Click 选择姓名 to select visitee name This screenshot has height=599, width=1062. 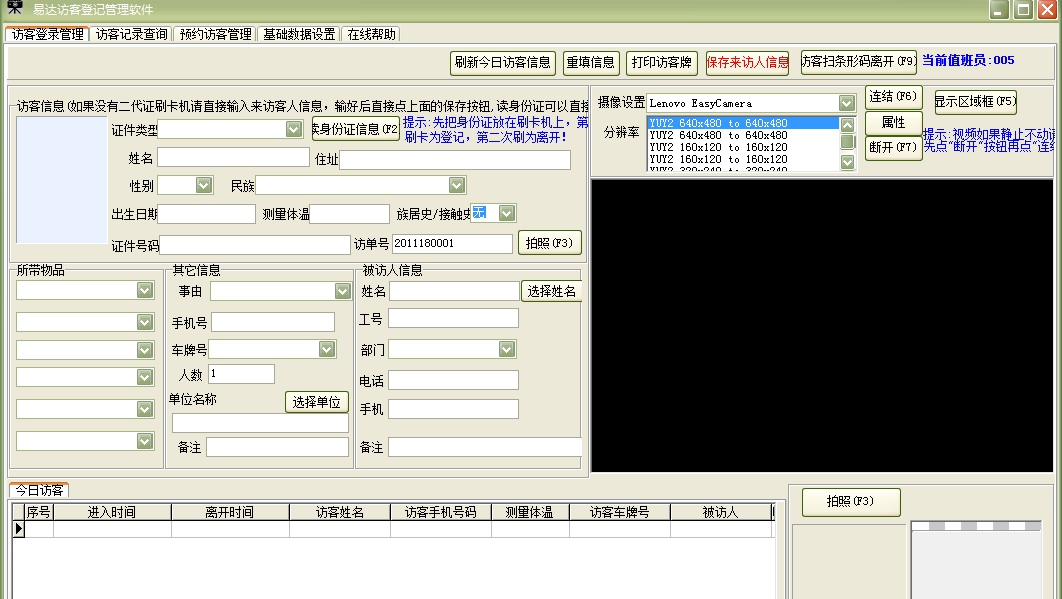point(553,291)
